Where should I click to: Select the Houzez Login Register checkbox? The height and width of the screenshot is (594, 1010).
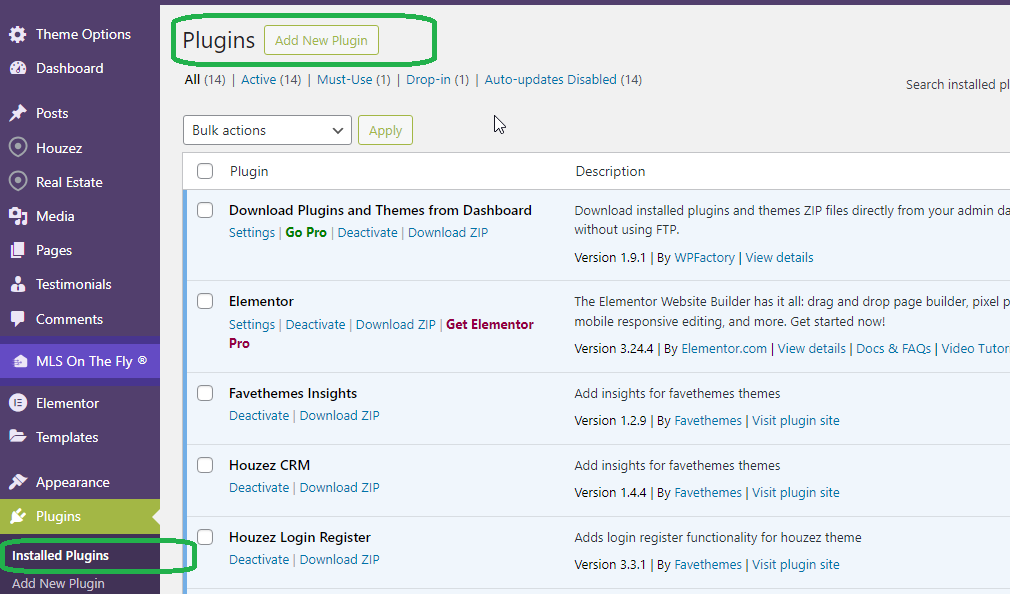[x=205, y=537]
